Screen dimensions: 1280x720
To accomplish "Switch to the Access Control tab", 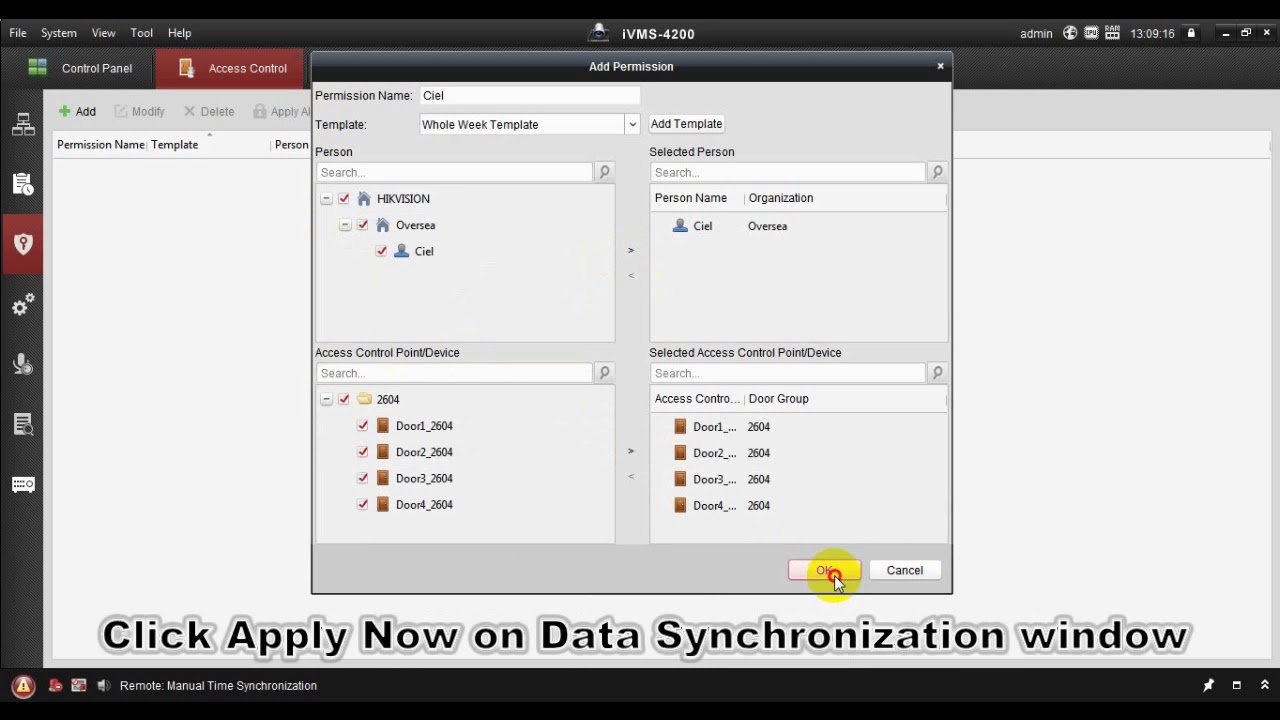I will click(230, 68).
